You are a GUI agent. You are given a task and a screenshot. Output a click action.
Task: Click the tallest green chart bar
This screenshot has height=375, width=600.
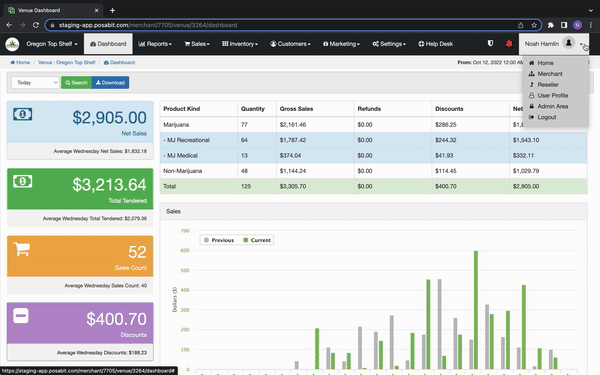(476, 310)
